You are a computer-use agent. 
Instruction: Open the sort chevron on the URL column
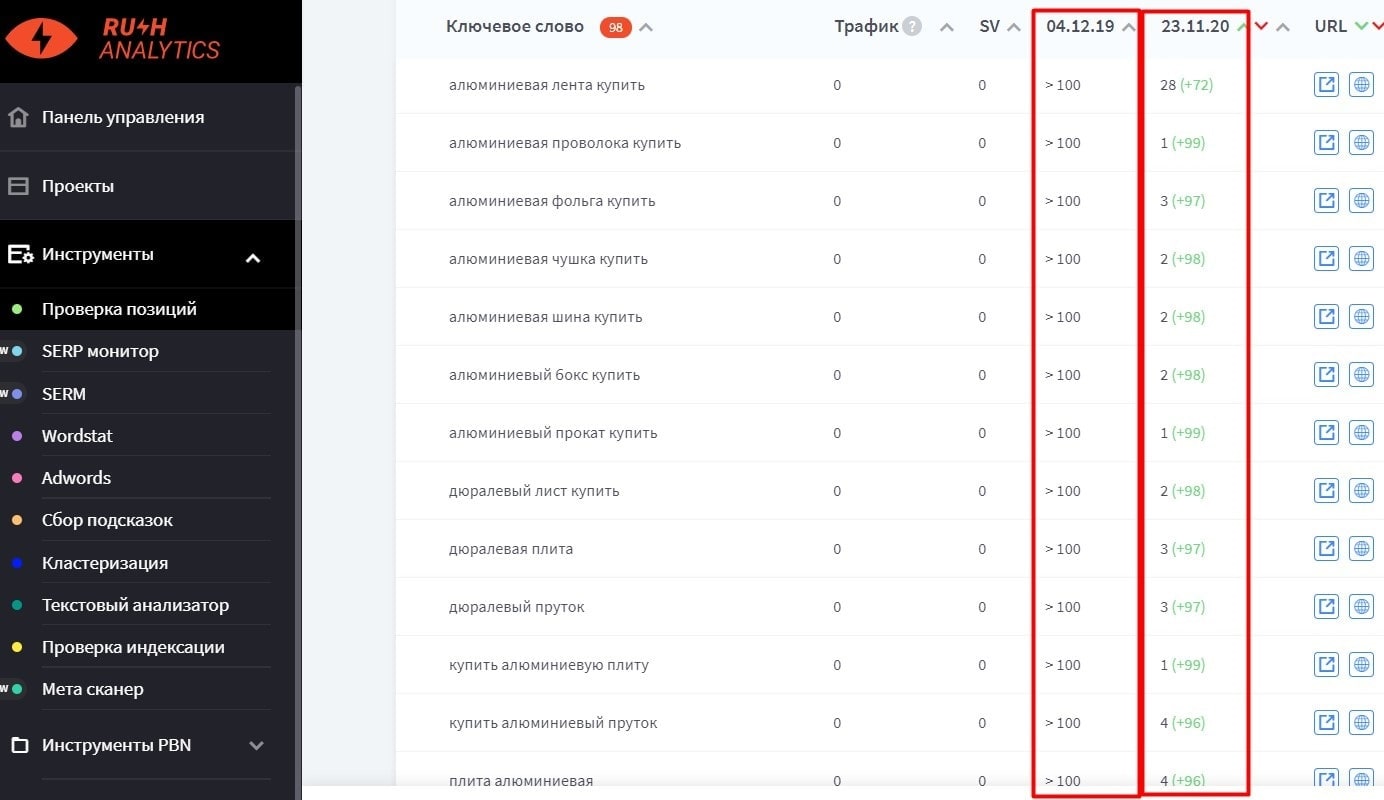tap(1363, 26)
